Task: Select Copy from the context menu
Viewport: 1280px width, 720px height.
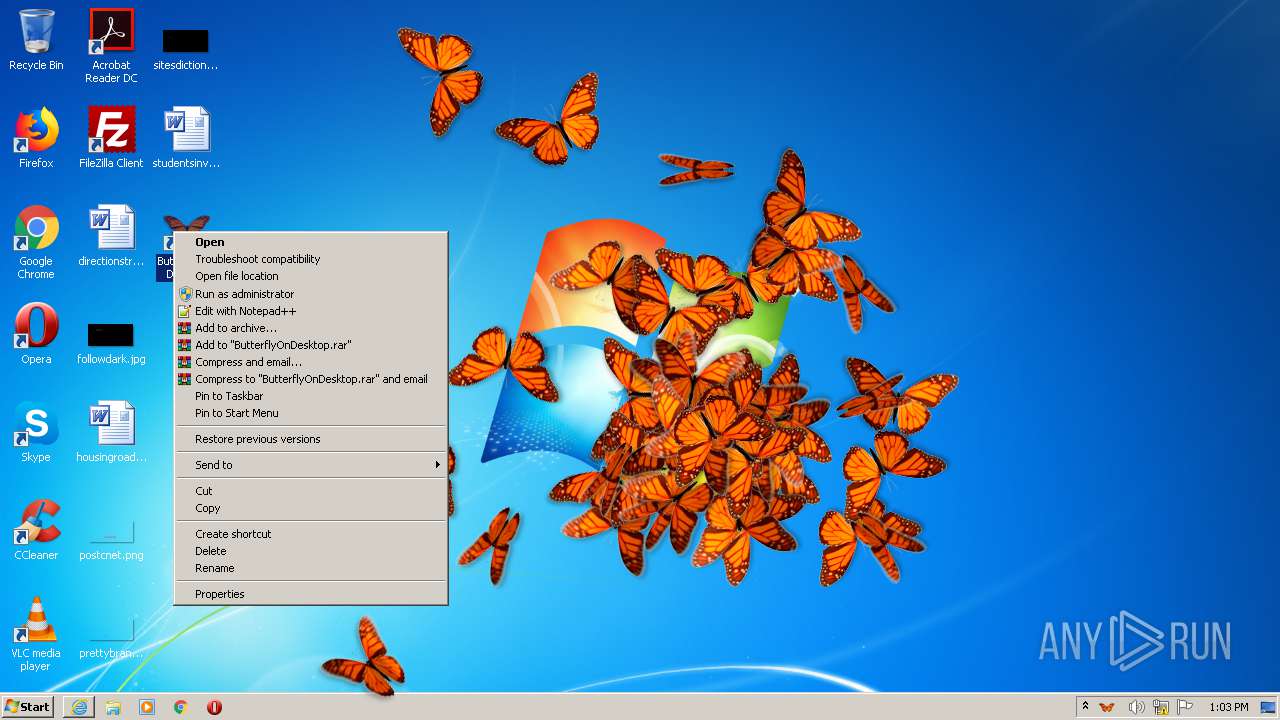Action: 310,508
